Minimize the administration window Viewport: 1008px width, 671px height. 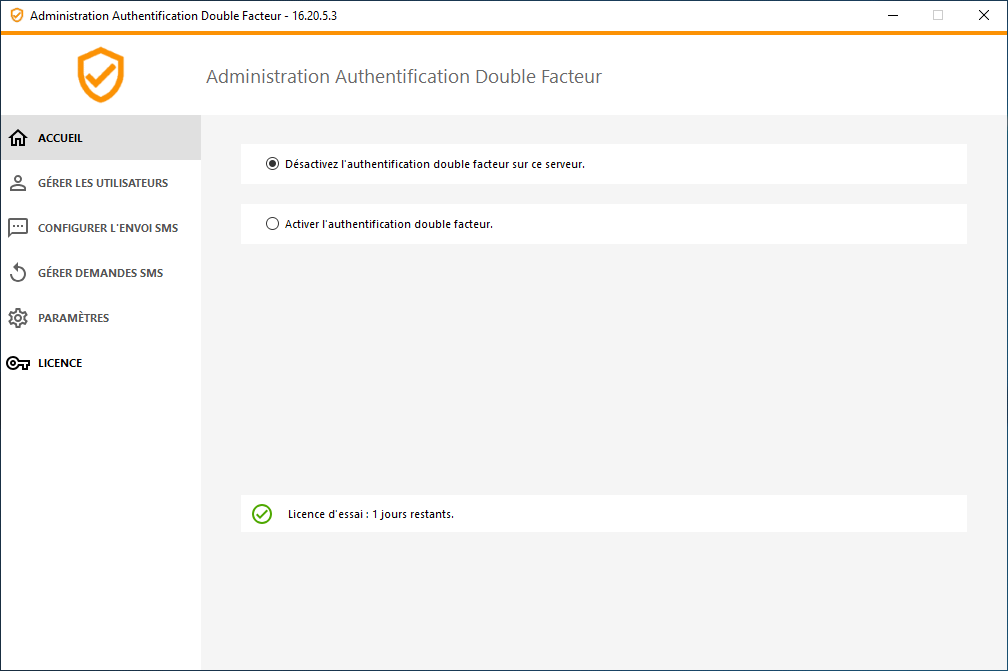point(893,15)
